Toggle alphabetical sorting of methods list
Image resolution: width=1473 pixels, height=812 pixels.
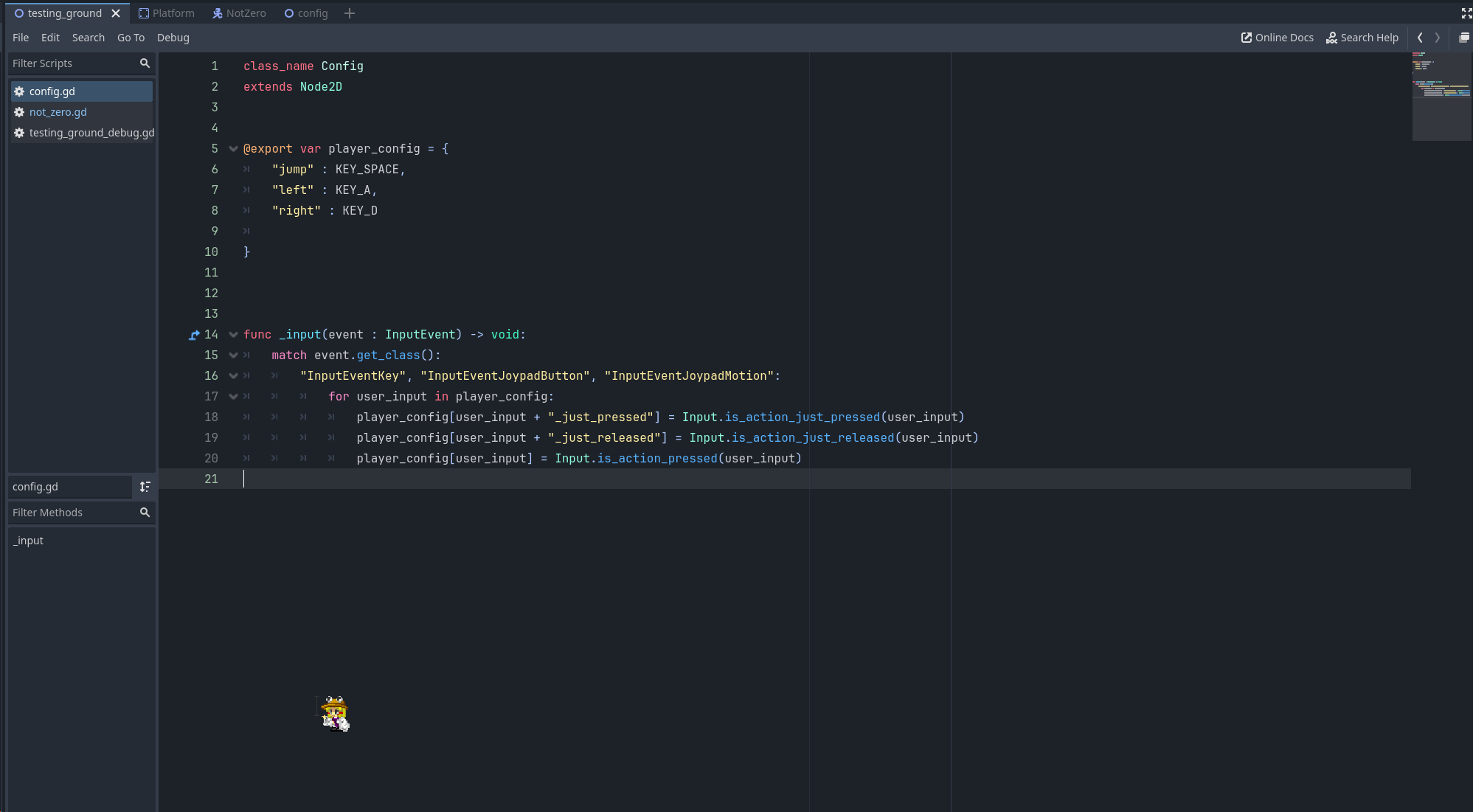tap(145, 487)
